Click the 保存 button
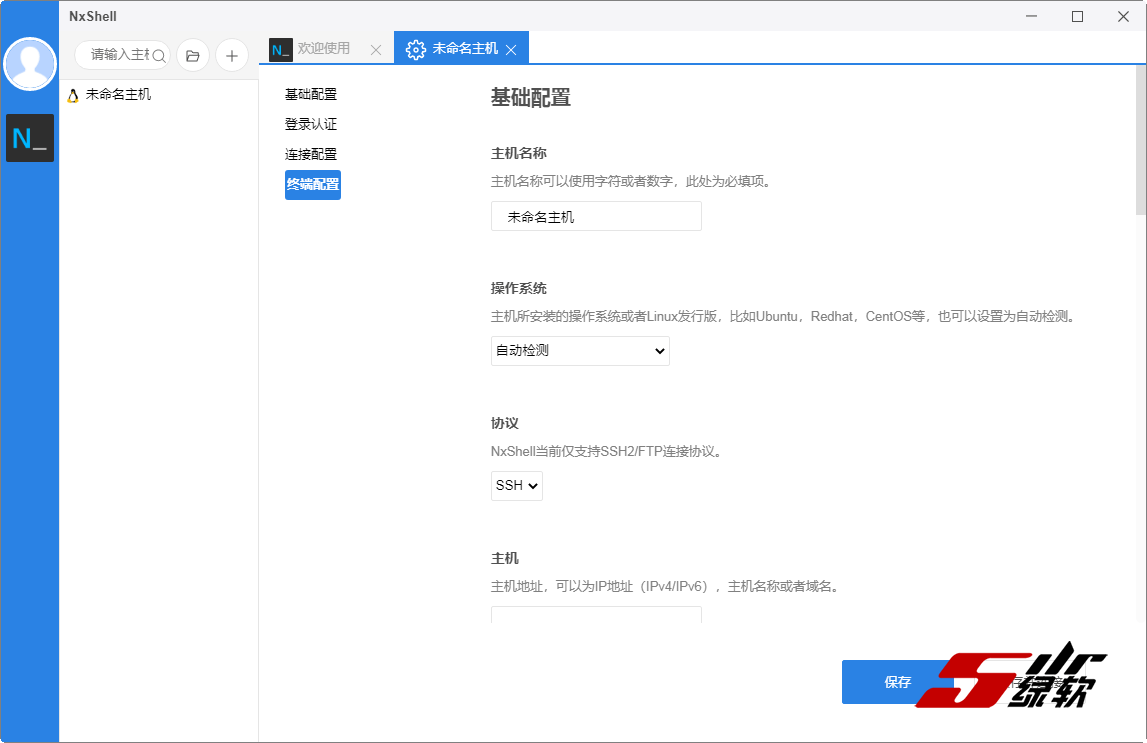 [897, 682]
